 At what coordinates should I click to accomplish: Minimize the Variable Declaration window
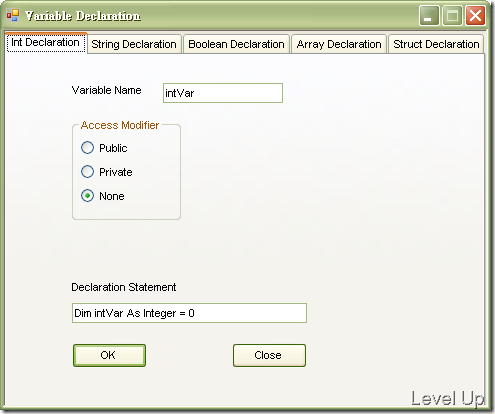429,15
